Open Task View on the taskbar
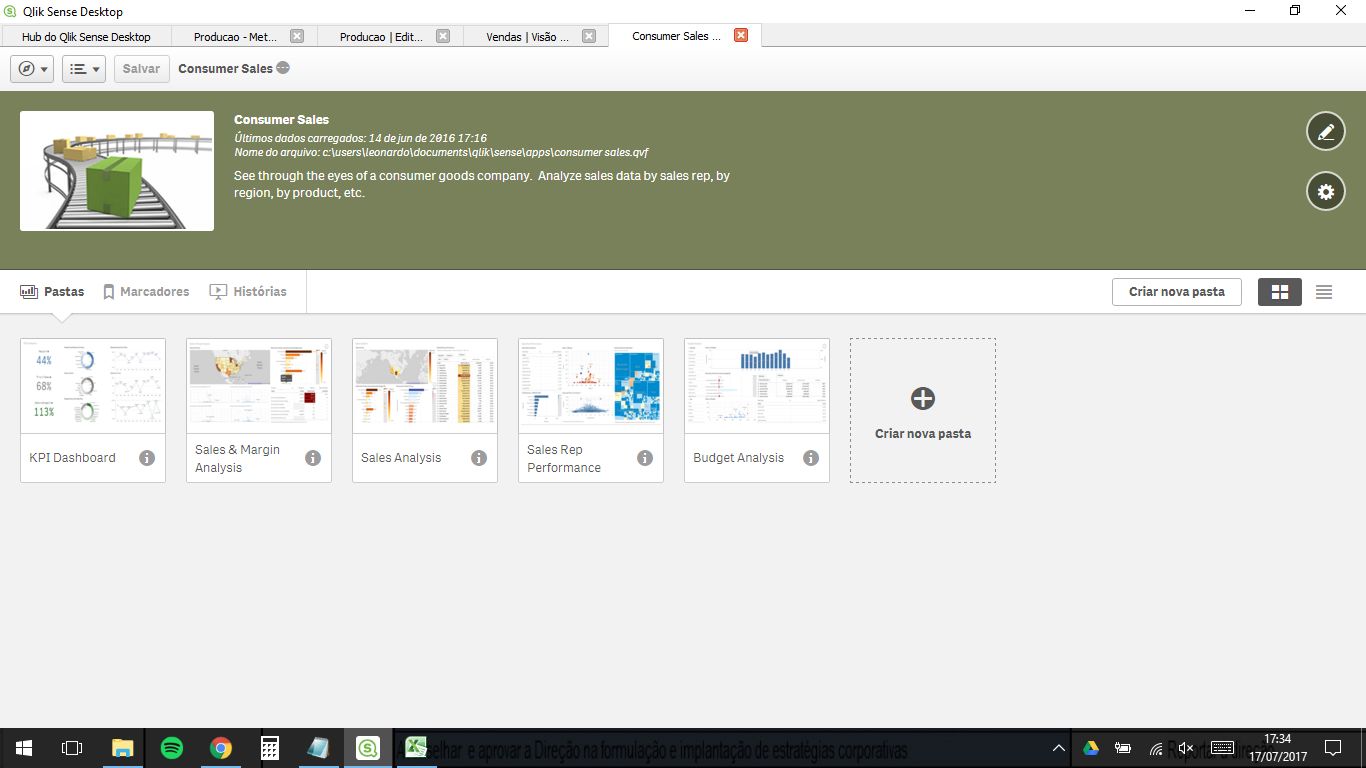The image size is (1366, 768). [x=72, y=748]
